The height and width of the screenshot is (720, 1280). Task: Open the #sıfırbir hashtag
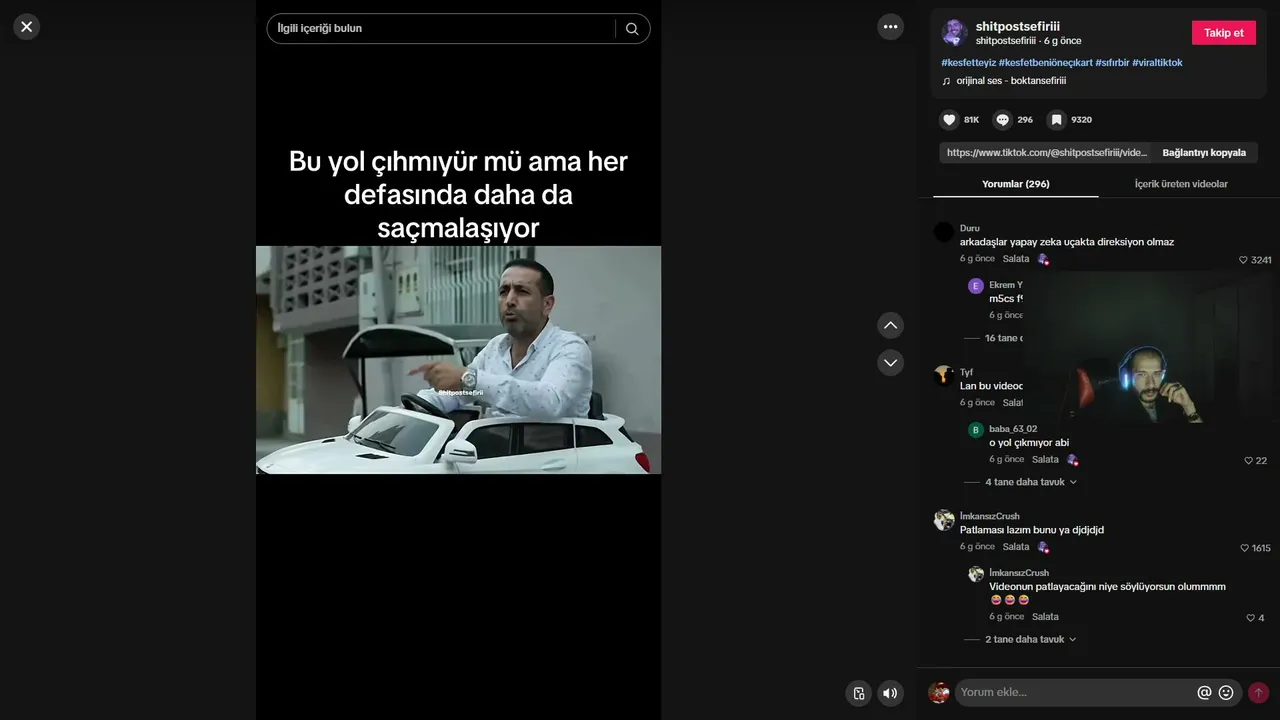(x=1112, y=63)
